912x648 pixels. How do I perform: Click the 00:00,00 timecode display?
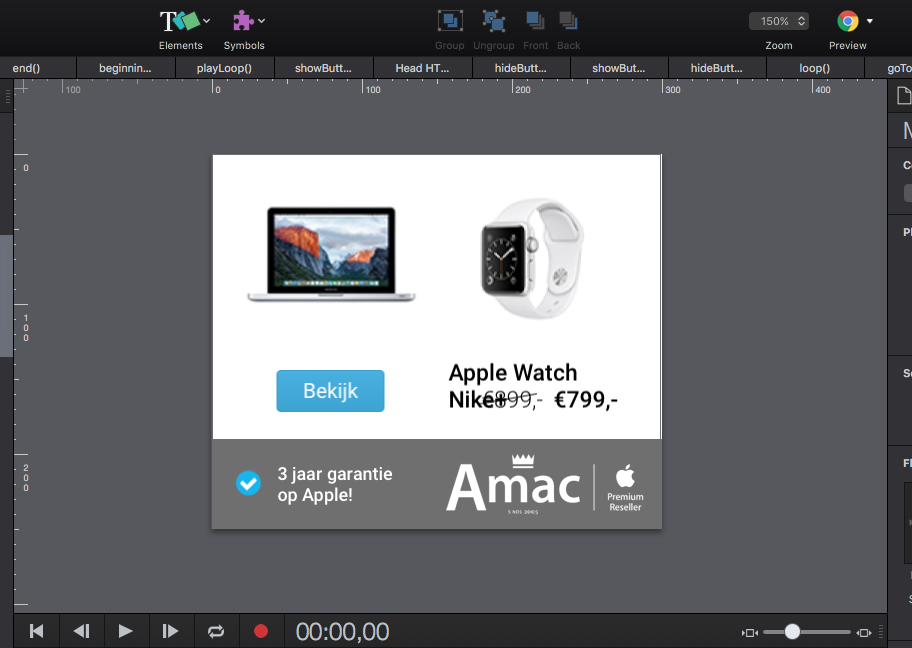(x=342, y=632)
